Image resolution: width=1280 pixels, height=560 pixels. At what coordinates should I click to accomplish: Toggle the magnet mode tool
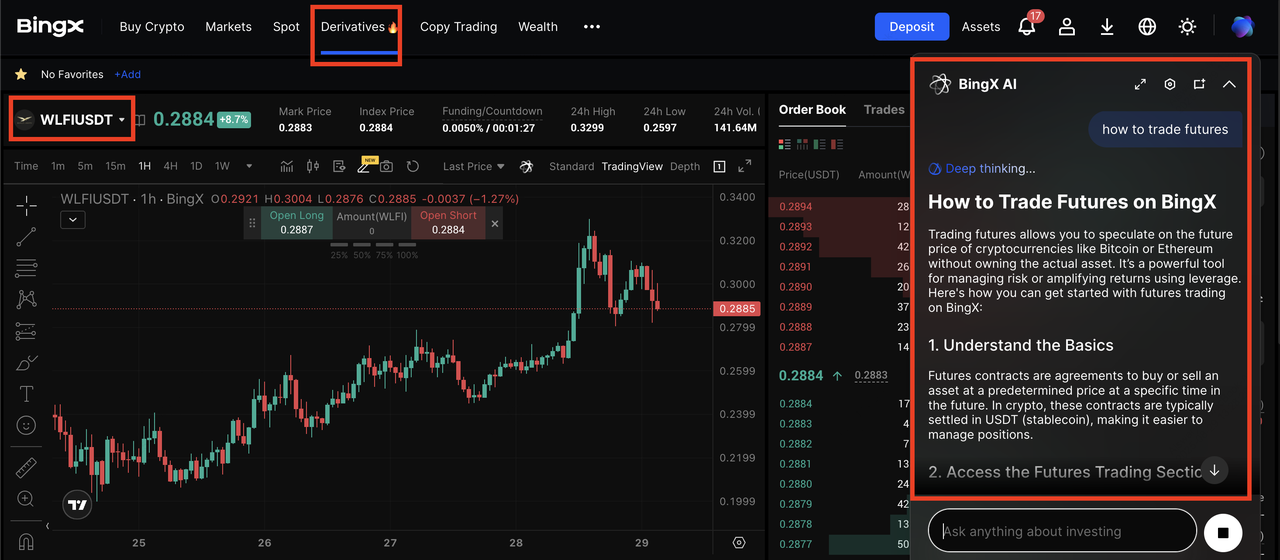tap(26, 541)
